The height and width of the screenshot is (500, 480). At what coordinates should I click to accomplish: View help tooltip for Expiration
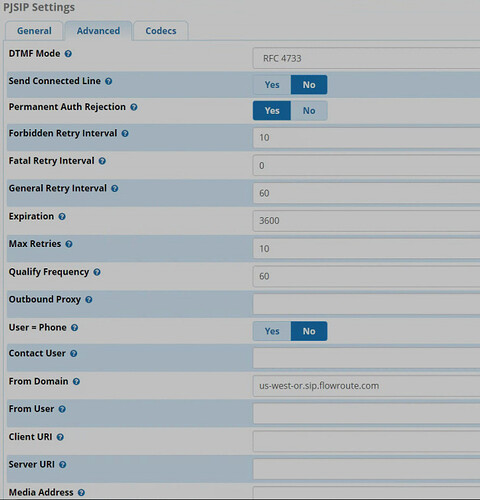62,216
